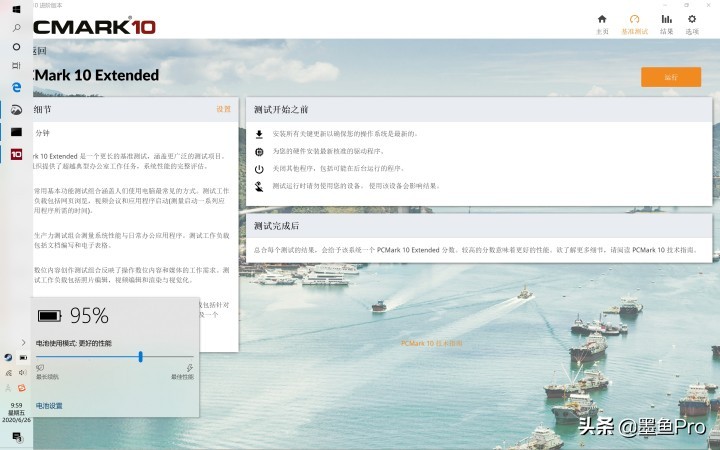The height and width of the screenshot is (450, 720).
Task: Open Steam tray icon
Action: point(8,357)
